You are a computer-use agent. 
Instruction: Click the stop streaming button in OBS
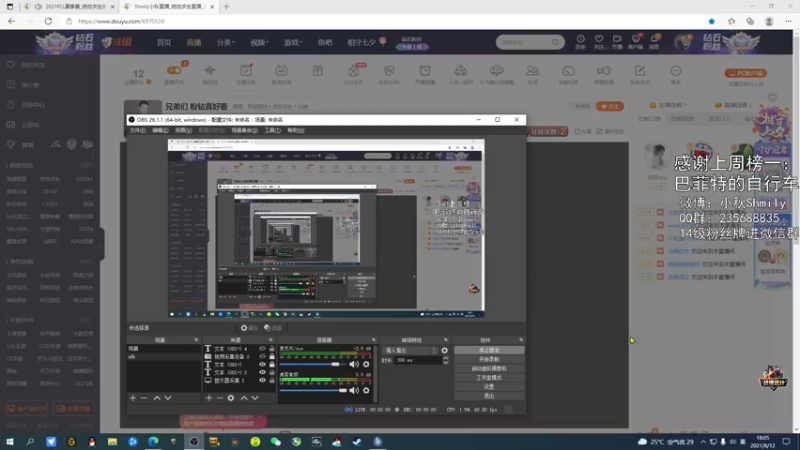click(x=489, y=350)
